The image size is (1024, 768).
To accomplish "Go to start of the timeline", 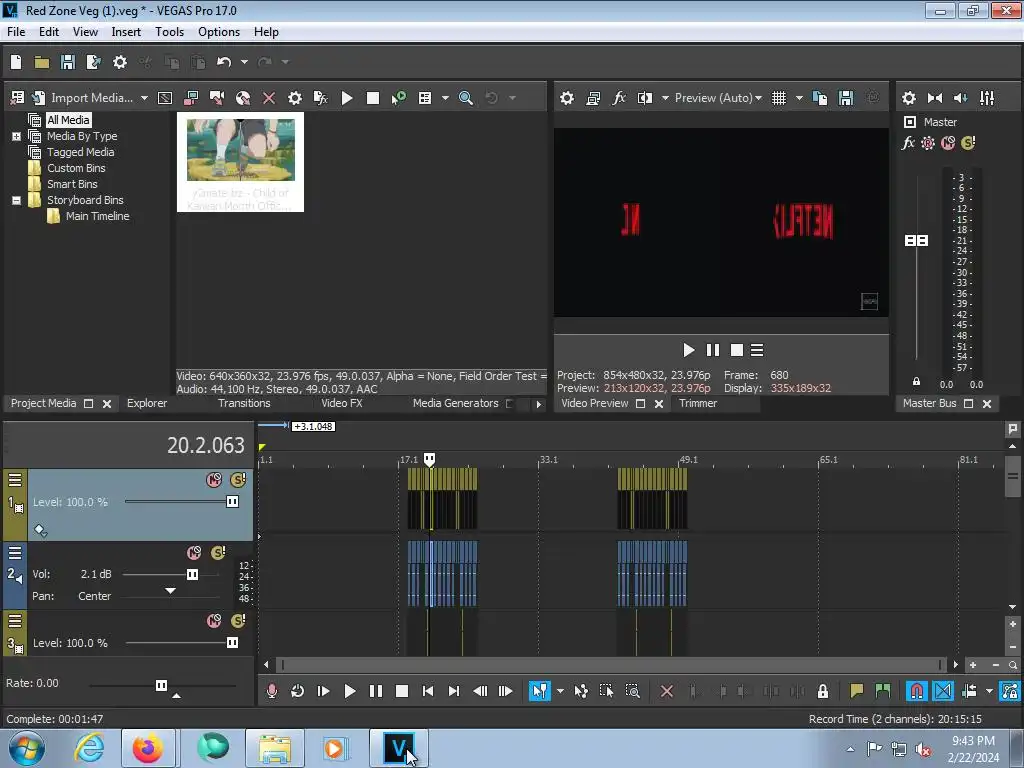I will [428, 691].
